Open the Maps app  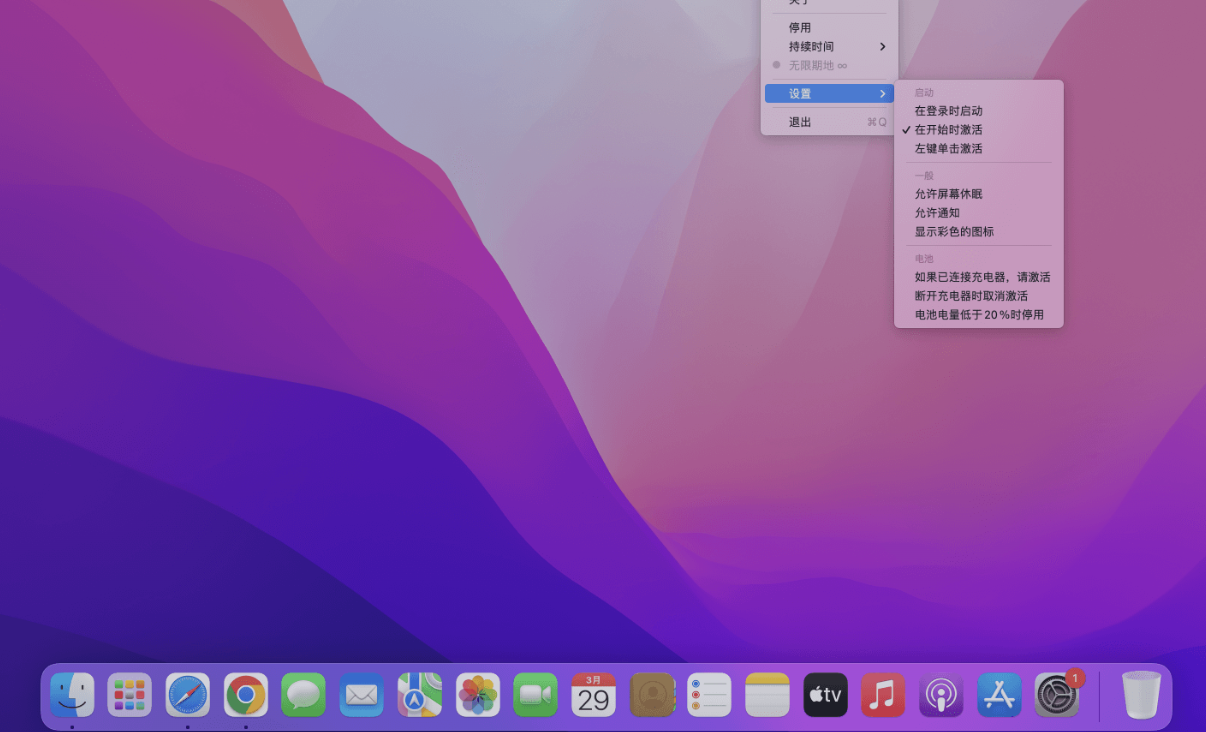419,694
